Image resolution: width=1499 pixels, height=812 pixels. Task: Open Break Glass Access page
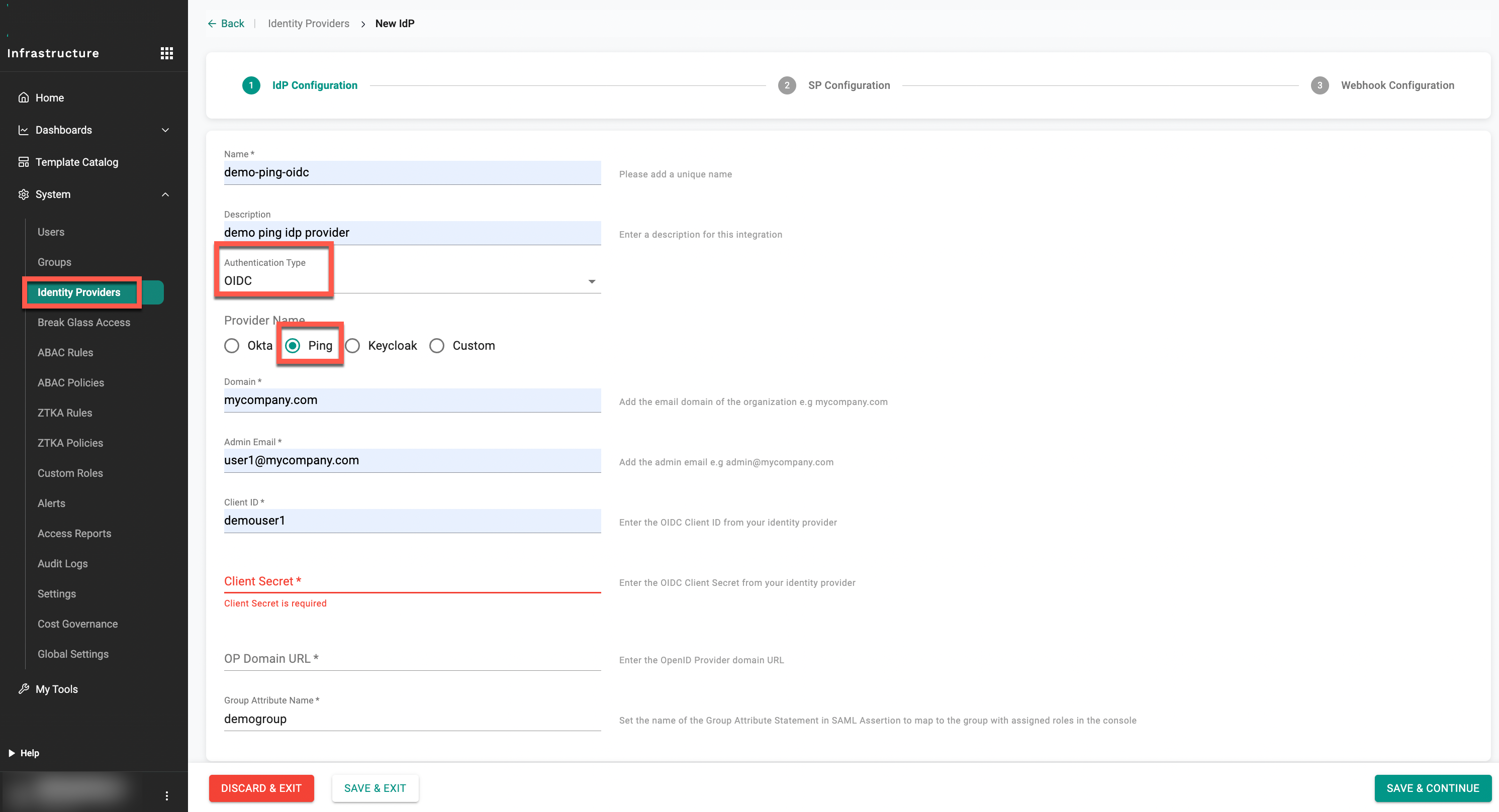tap(84, 322)
